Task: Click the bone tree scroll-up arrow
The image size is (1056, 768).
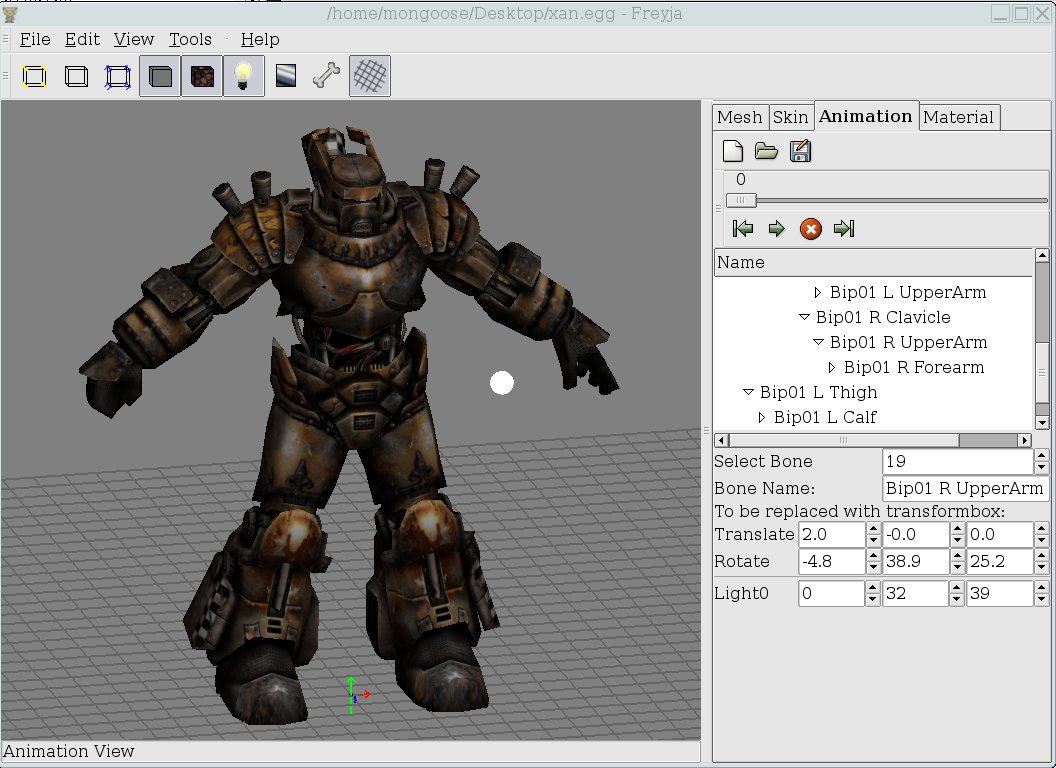Action: pos(1042,255)
